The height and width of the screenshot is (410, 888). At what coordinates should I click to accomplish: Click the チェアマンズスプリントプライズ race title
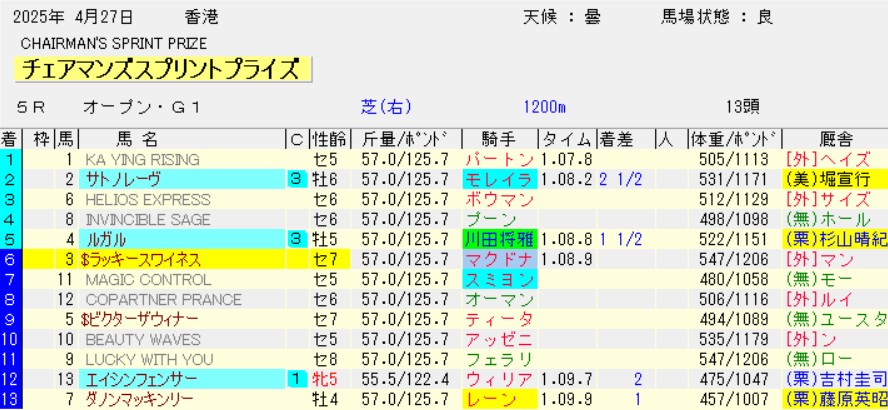[163, 69]
